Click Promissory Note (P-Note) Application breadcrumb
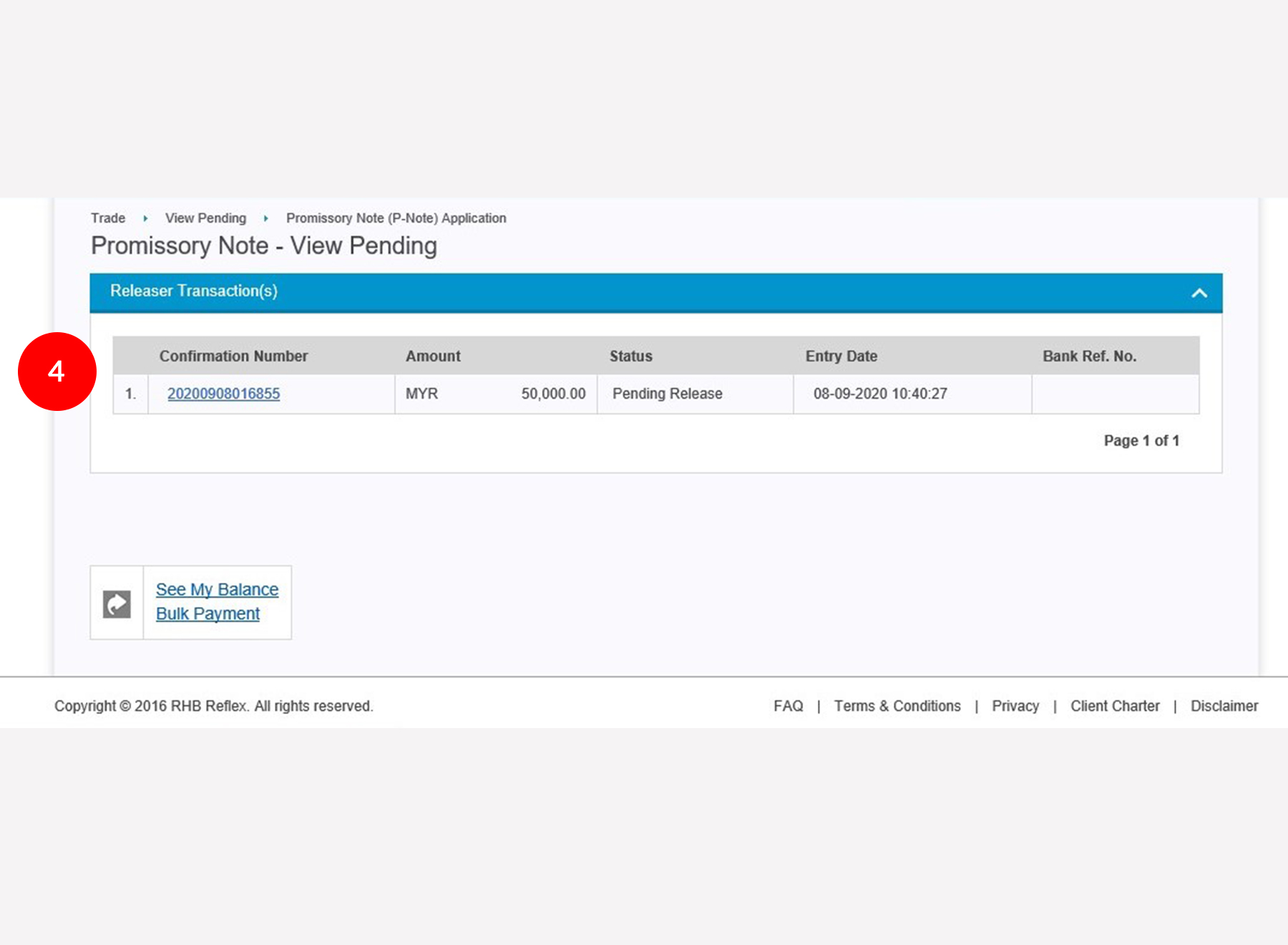The height and width of the screenshot is (945, 1288). 396,218
